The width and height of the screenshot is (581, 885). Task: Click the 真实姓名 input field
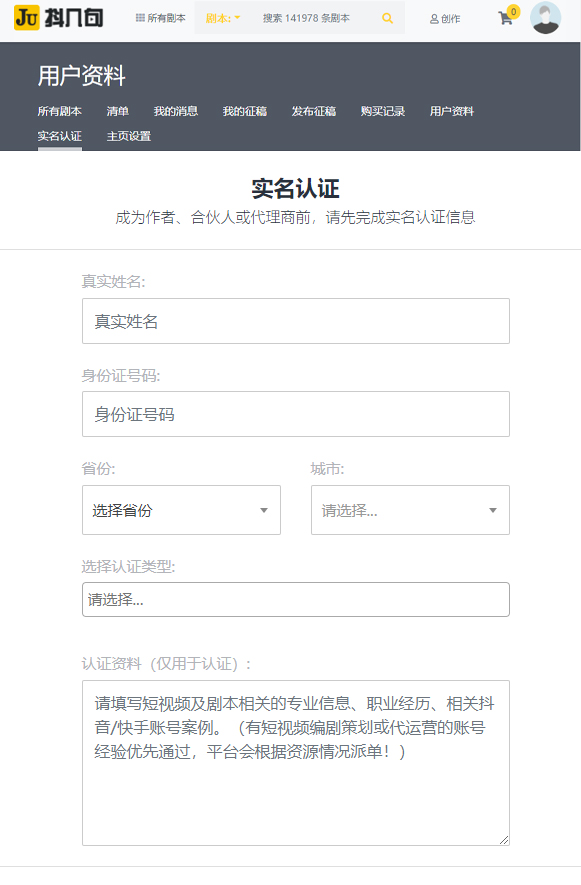296,321
